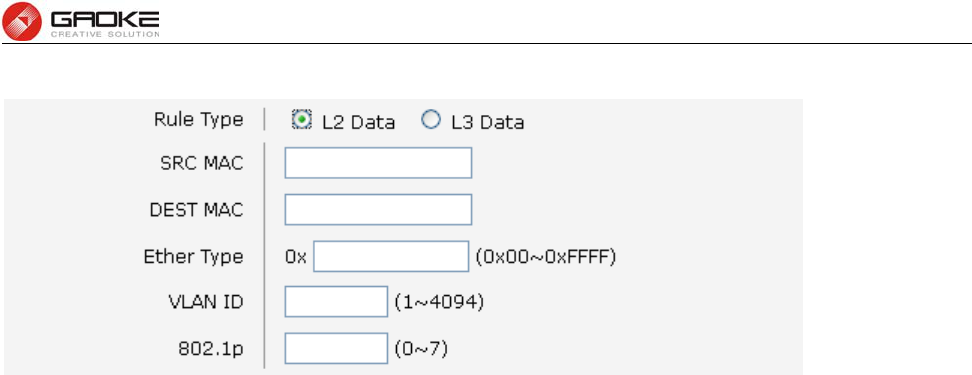Click the VLAN ID field label

pos(206,302)
